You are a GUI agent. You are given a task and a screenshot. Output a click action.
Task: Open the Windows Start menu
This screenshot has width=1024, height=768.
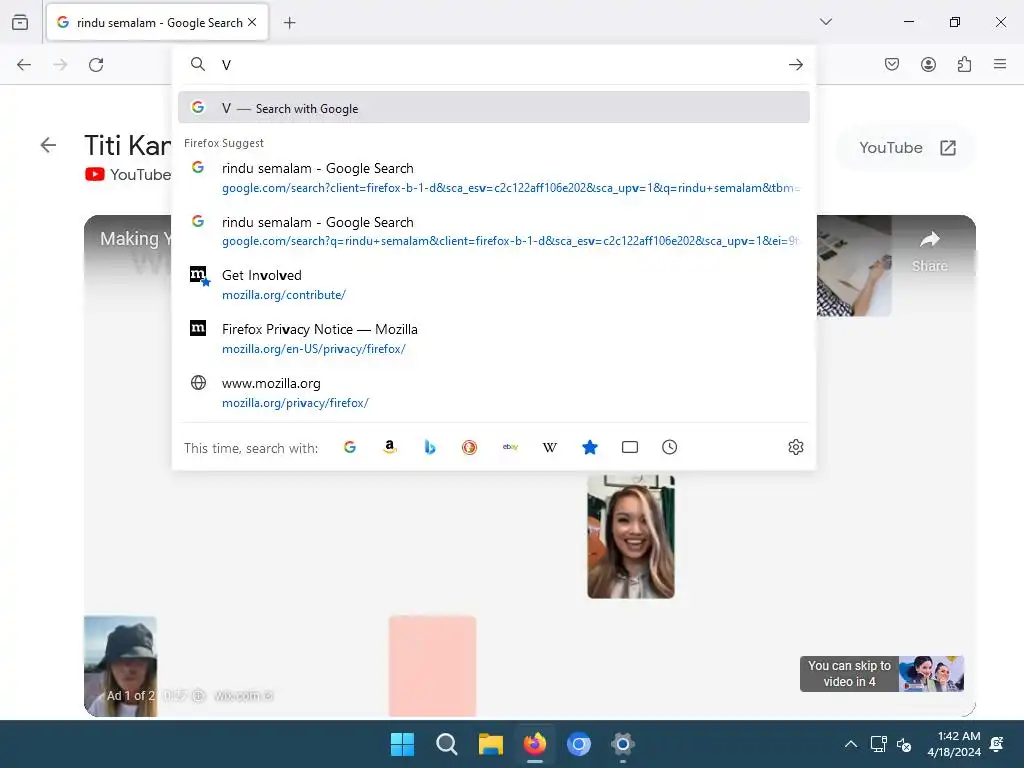pos(402,744)
